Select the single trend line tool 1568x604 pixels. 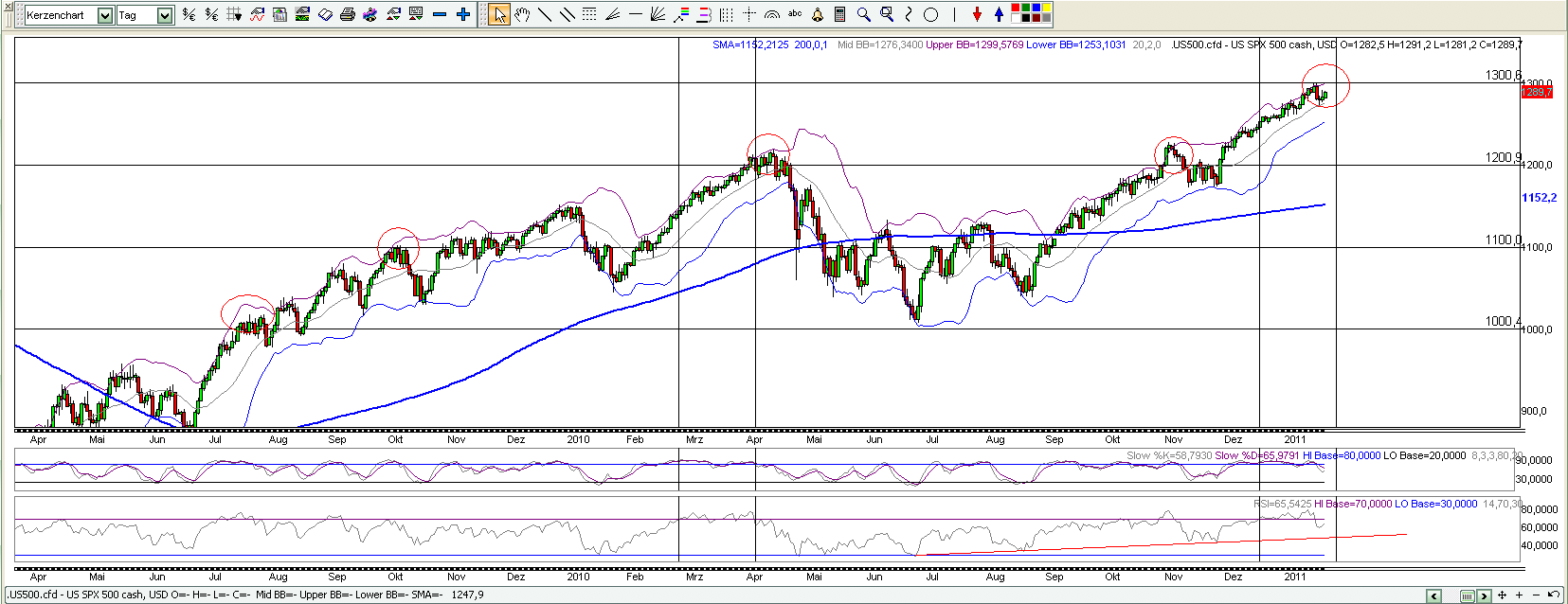(545, 14)
